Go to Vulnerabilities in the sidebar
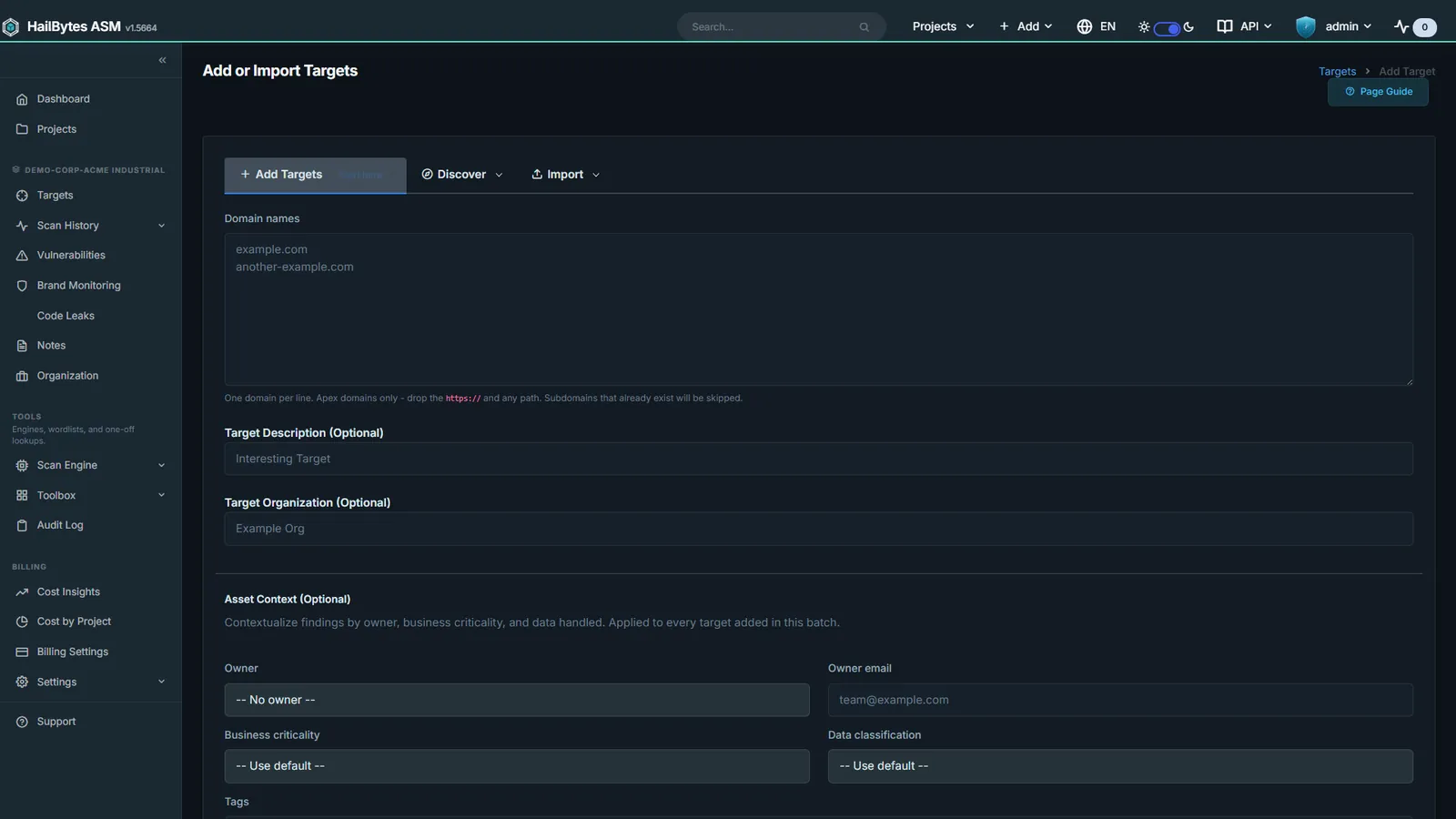1456x819 pixels. pos(71,256)
